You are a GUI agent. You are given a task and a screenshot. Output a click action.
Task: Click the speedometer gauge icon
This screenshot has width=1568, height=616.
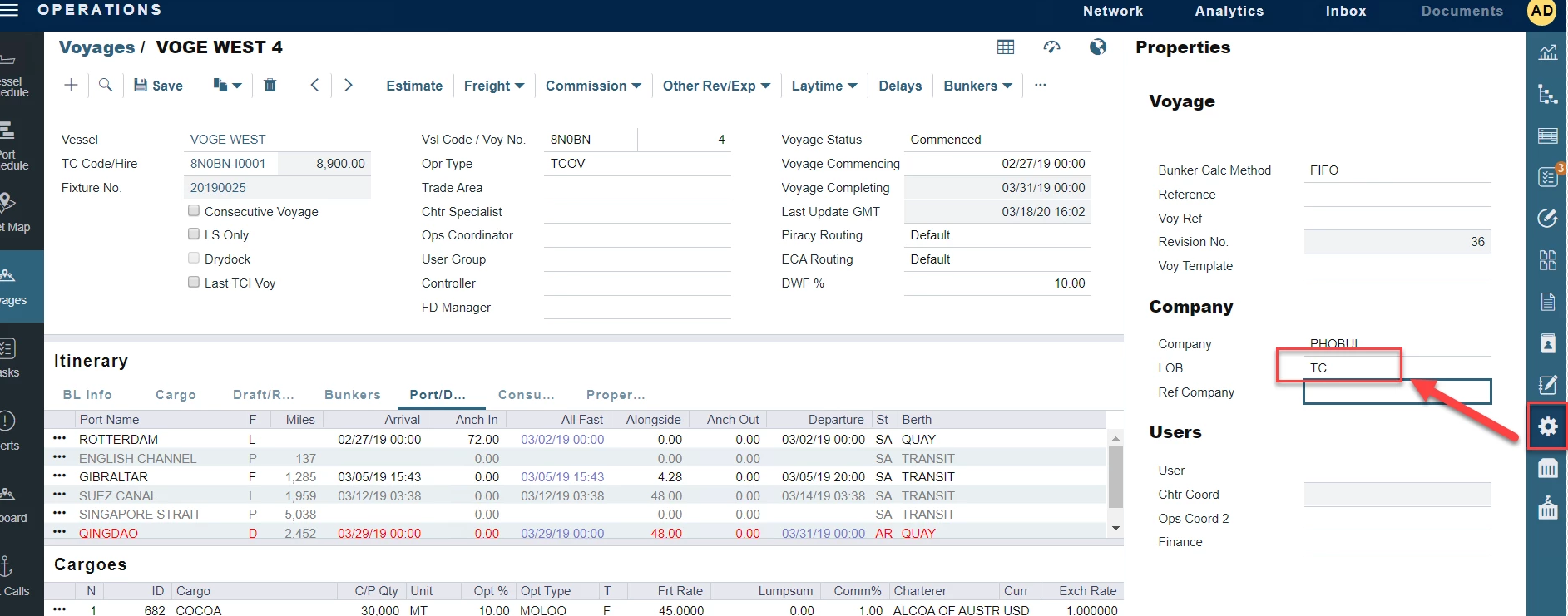coord(1051,47)
